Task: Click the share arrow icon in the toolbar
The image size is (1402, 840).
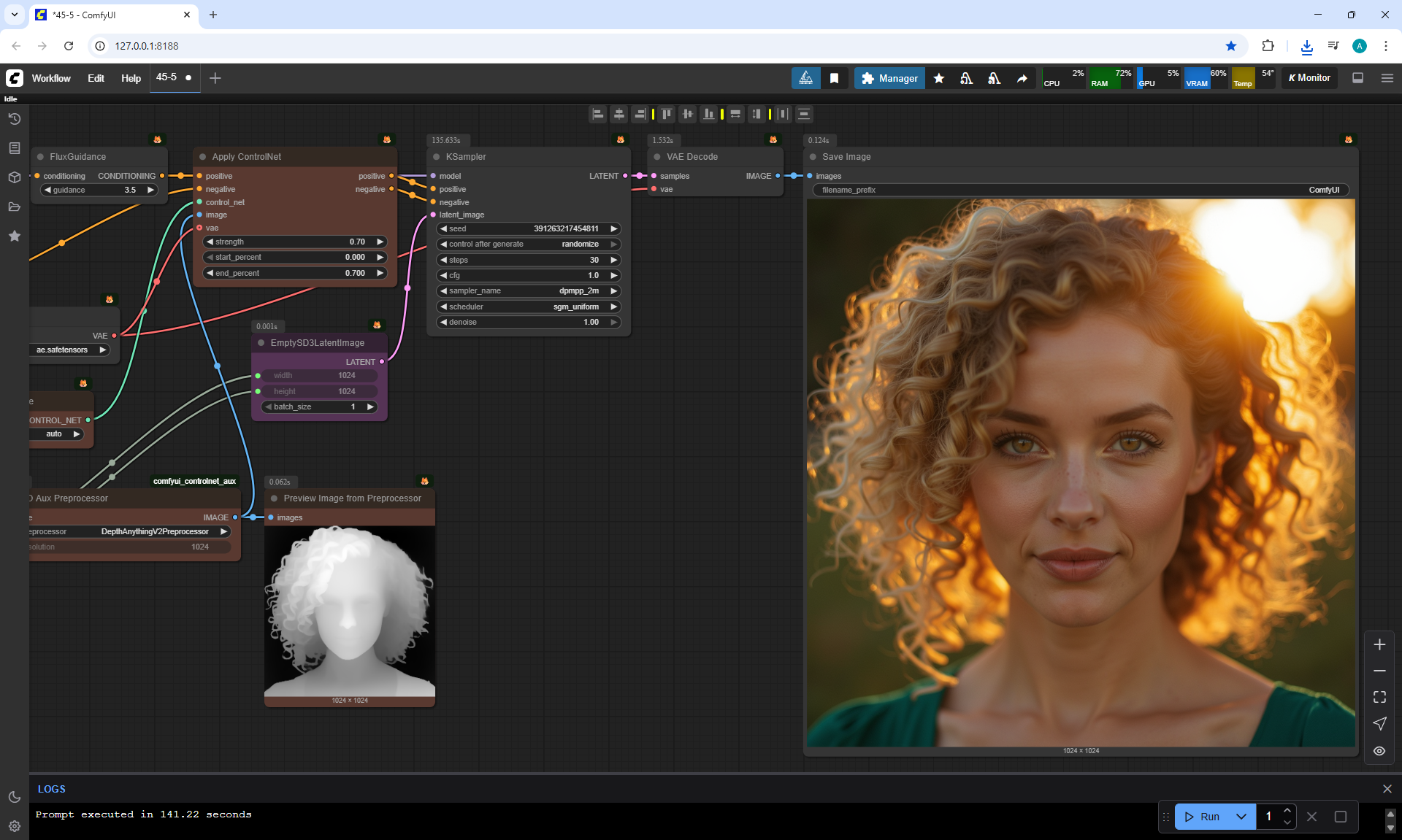Action: [x=1022, y=78]
